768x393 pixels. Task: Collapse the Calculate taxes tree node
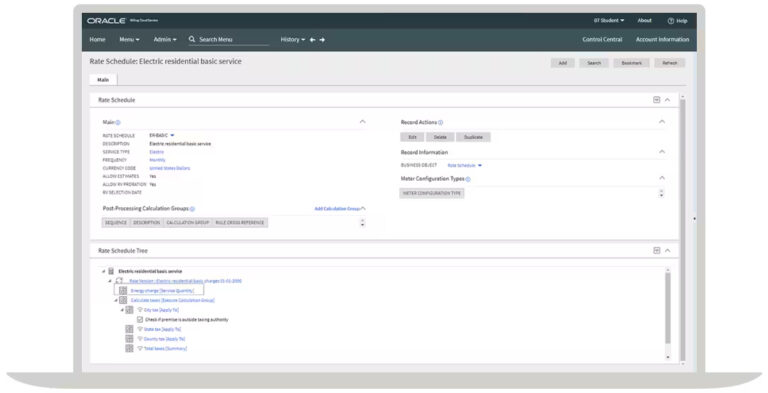coord(116,300)
